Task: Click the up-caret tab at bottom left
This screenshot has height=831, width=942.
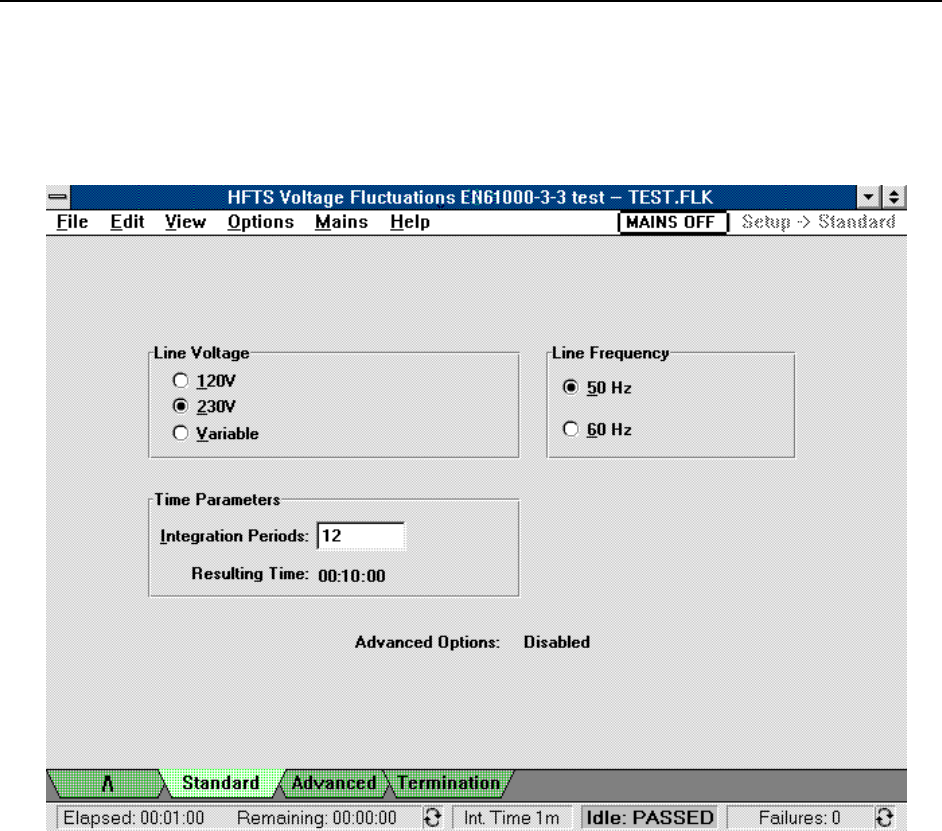Action: pos(107,784)
